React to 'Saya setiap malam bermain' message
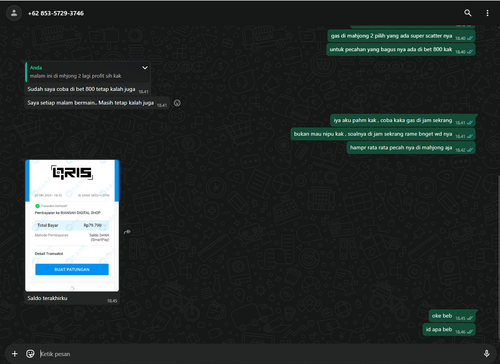The width and height of the screenshot is (500, 364). (177, 103)
